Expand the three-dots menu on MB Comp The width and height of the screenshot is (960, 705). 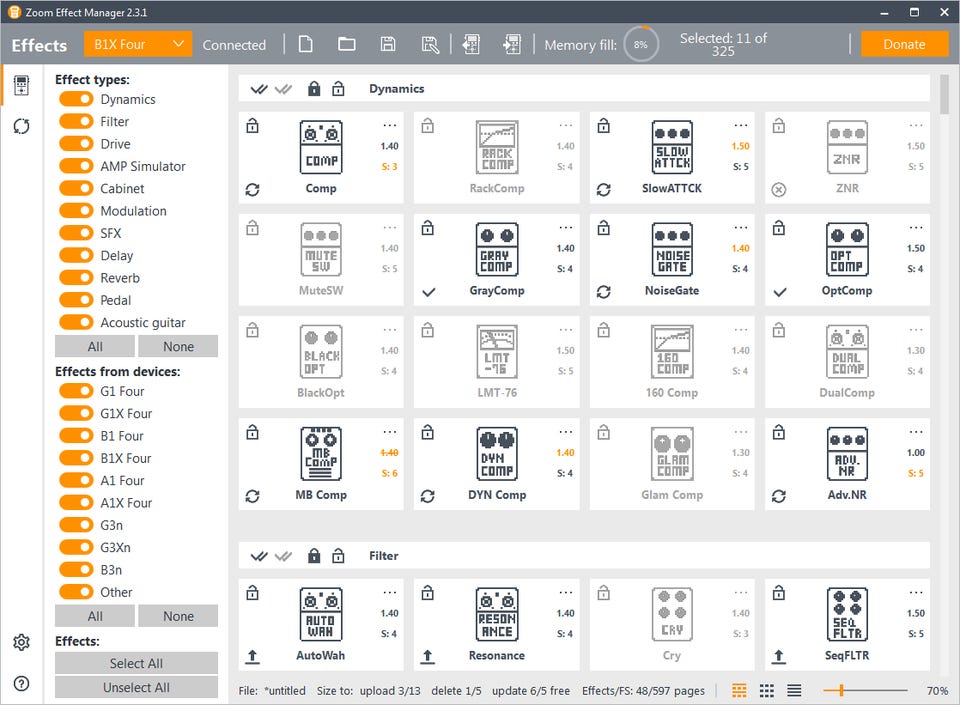pos(392,432)
